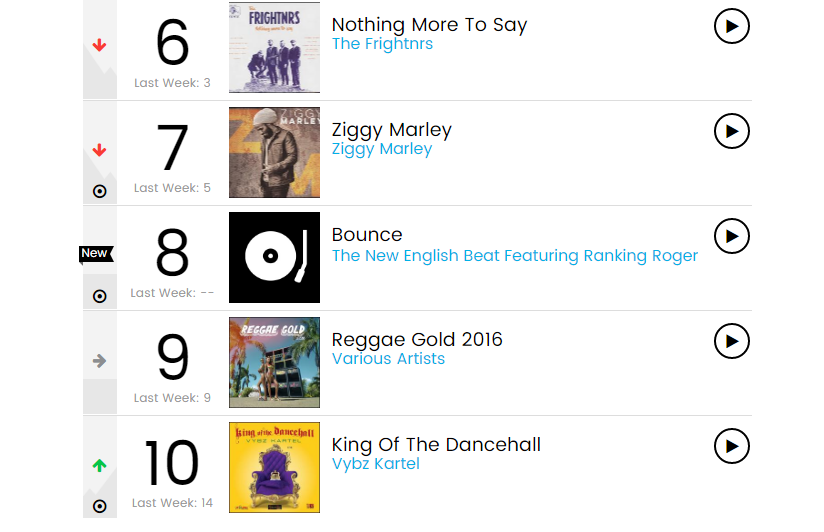The width and height of the screenshot is (824, 532).
Task: Open The New English Beat Featuring Ranking Roger
Action: (515, 256)
